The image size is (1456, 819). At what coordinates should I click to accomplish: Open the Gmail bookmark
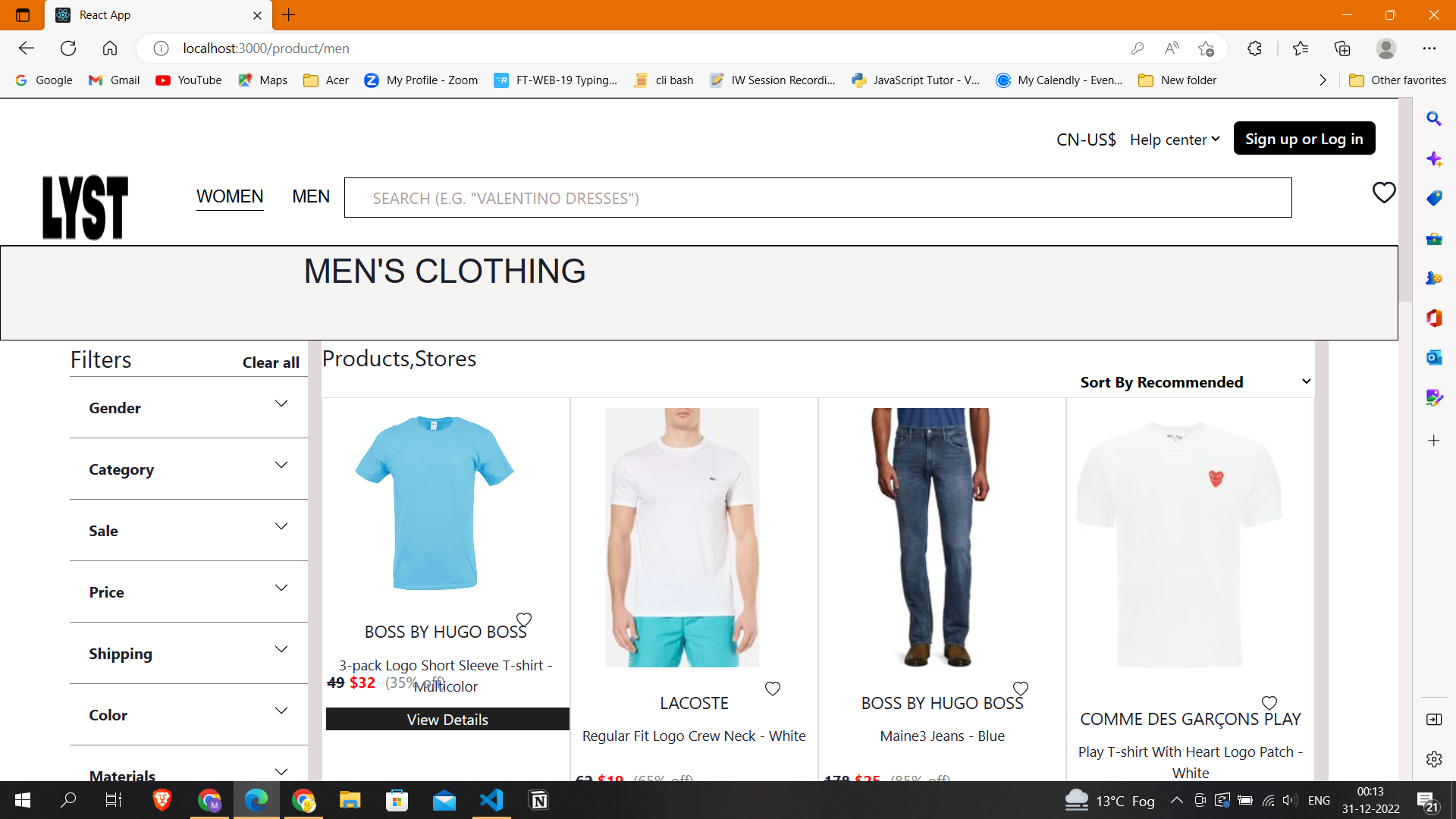coord(115,80)
